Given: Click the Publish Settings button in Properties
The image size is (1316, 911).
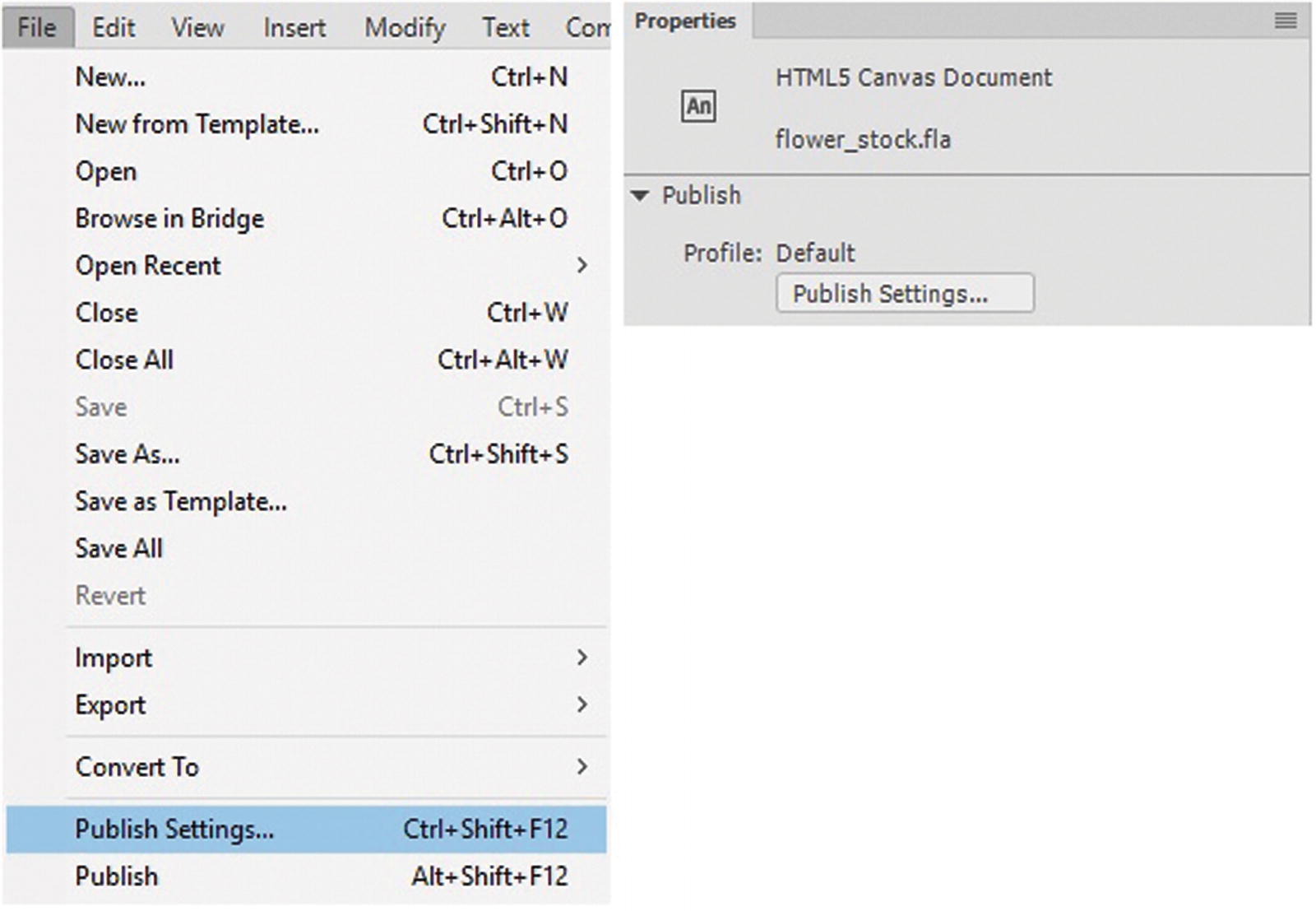Looking at the screenshot, I should point(905,294).
